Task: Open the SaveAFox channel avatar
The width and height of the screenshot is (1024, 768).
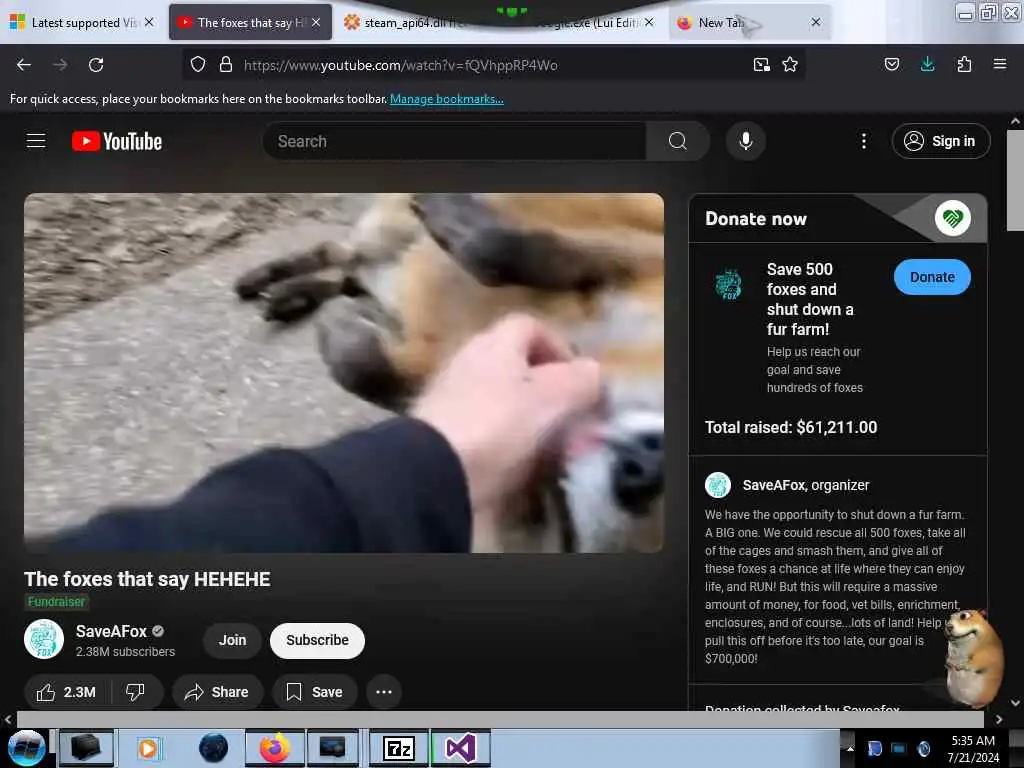Action: (x=44, y=639)
